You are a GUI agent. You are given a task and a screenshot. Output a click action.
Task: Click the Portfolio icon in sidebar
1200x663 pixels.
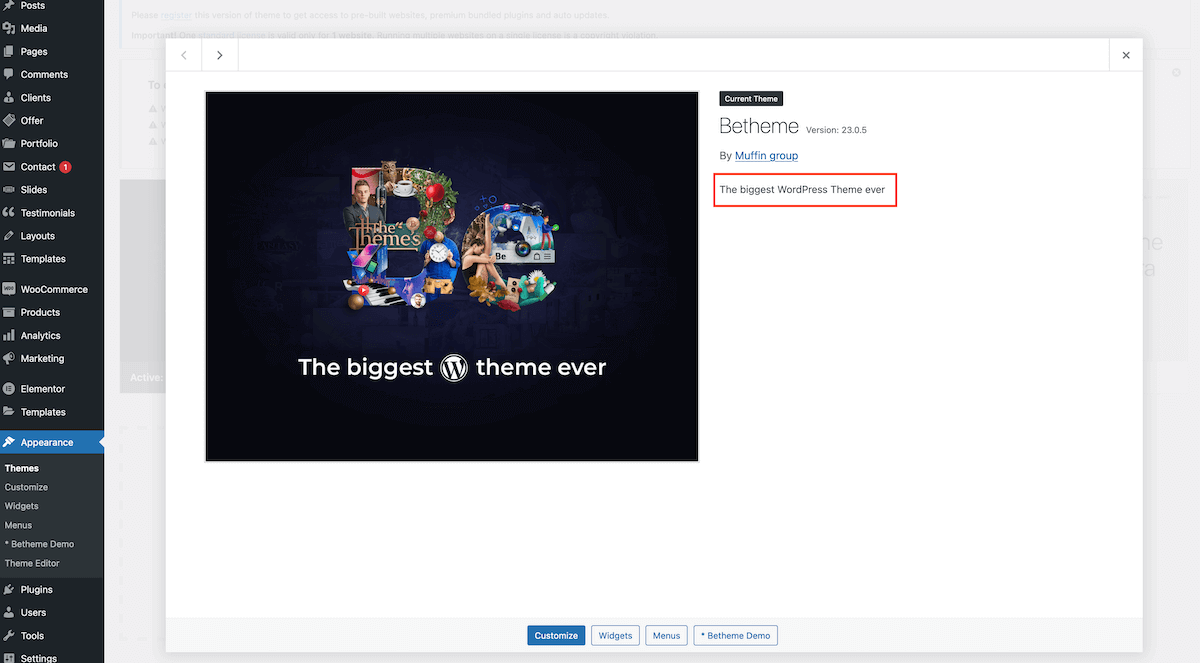tap(9, 144)
